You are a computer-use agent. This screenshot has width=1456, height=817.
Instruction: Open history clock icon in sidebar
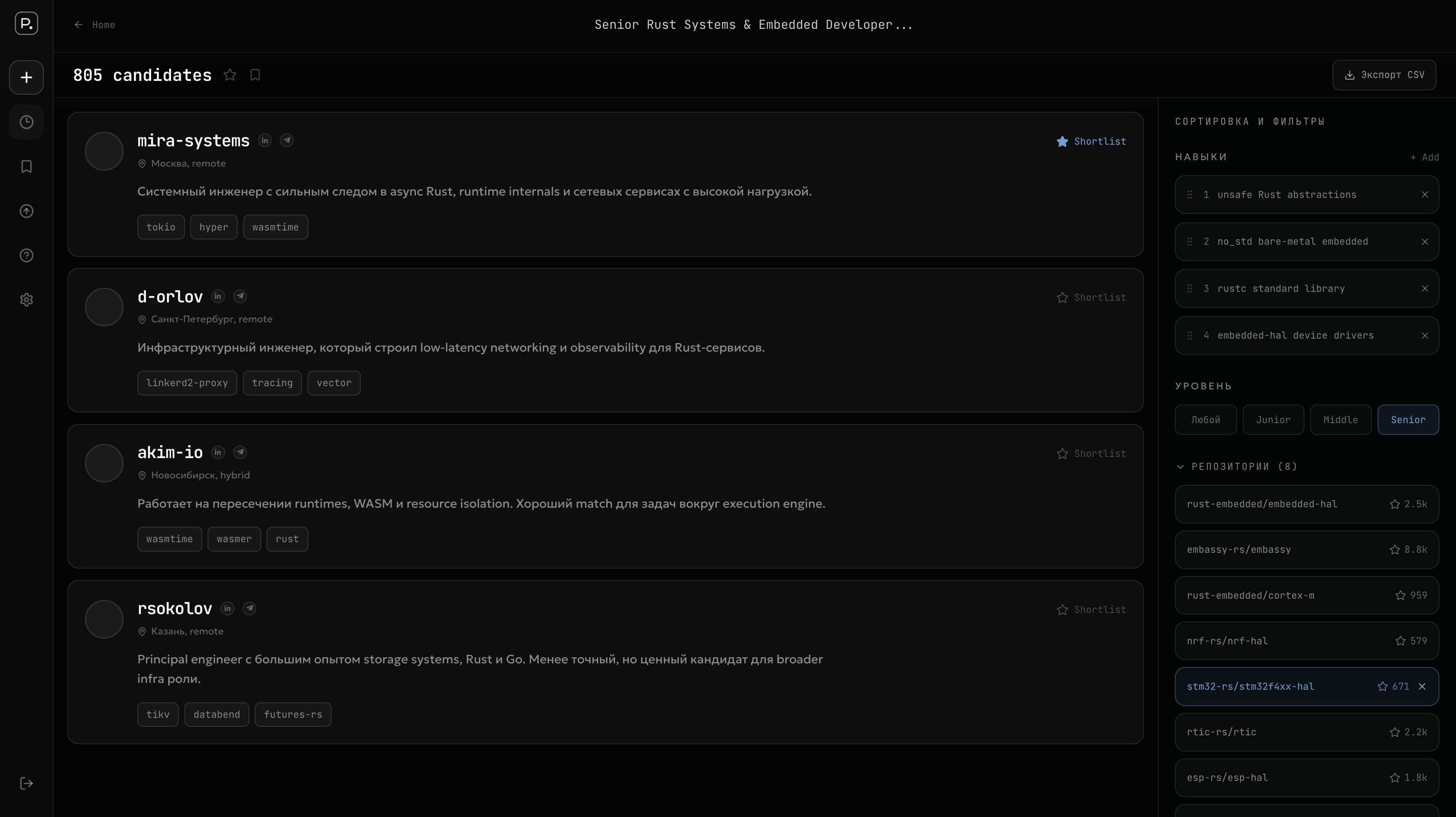pos(26,122)
